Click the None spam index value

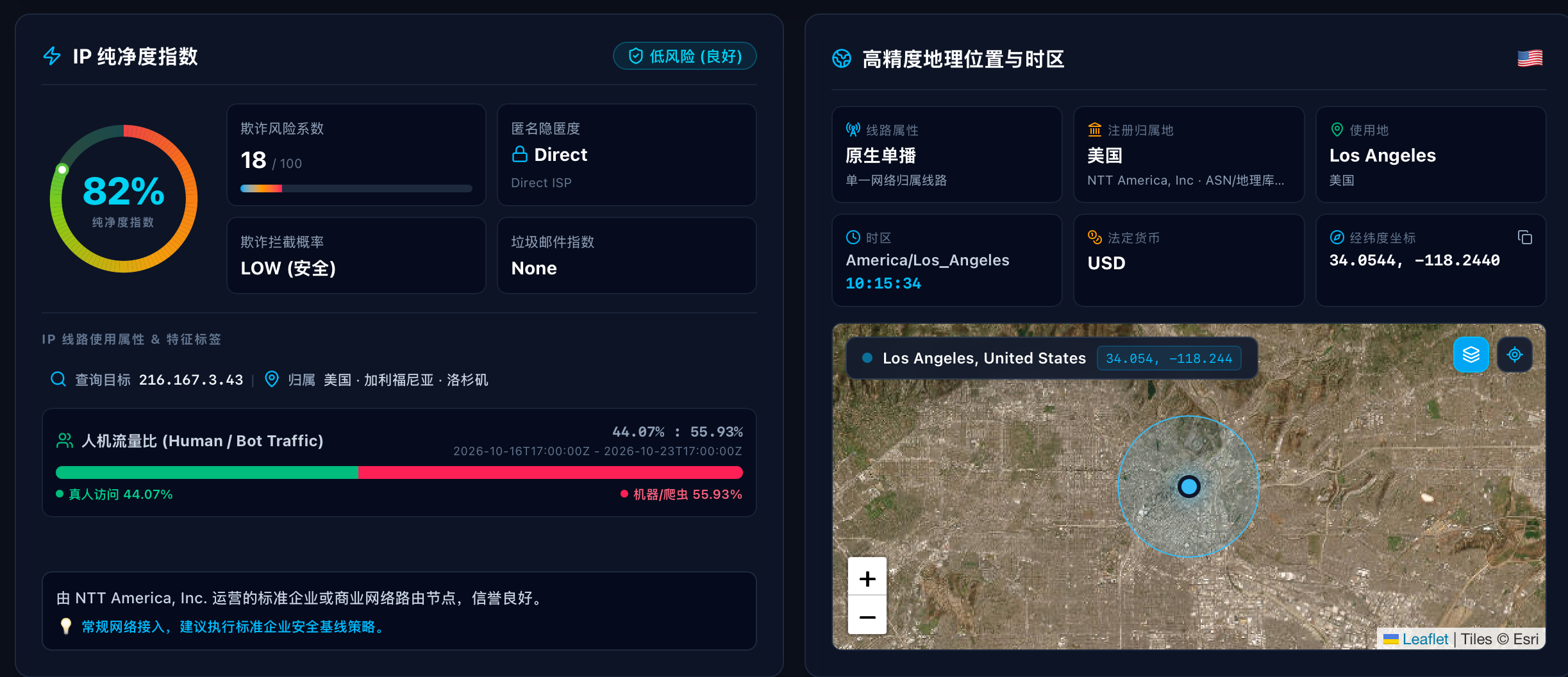pyautogui.click(x=534, y=268)
